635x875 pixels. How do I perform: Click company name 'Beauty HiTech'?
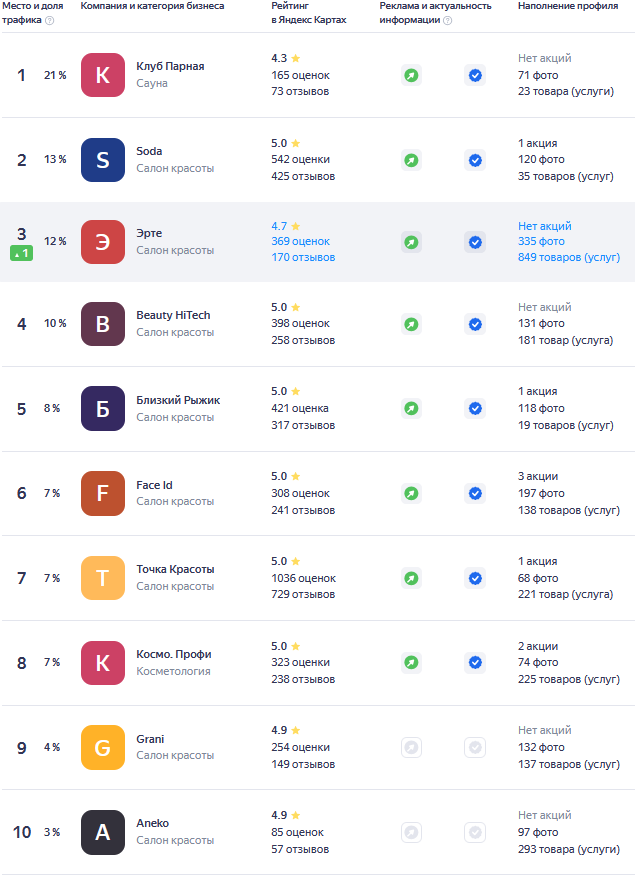[x=173, y=315]
